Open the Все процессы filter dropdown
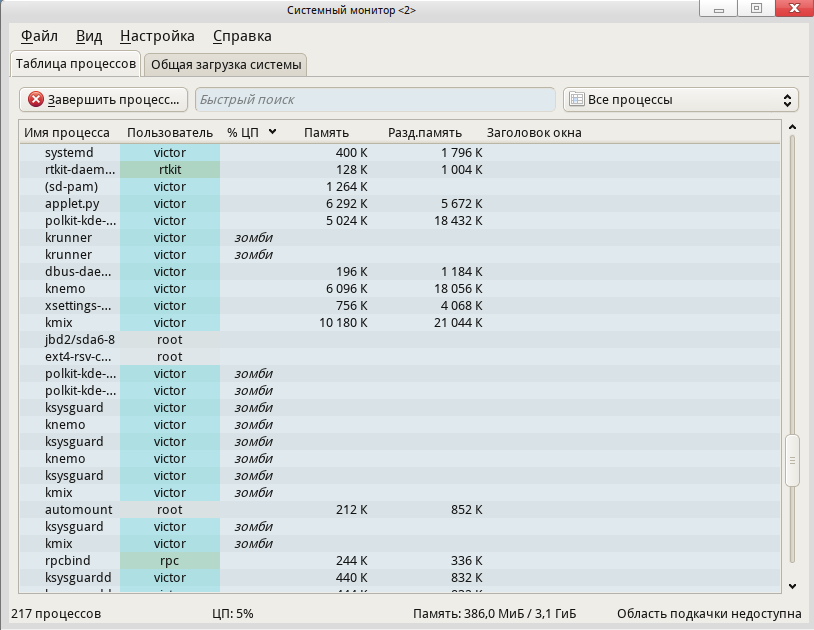 680,100
